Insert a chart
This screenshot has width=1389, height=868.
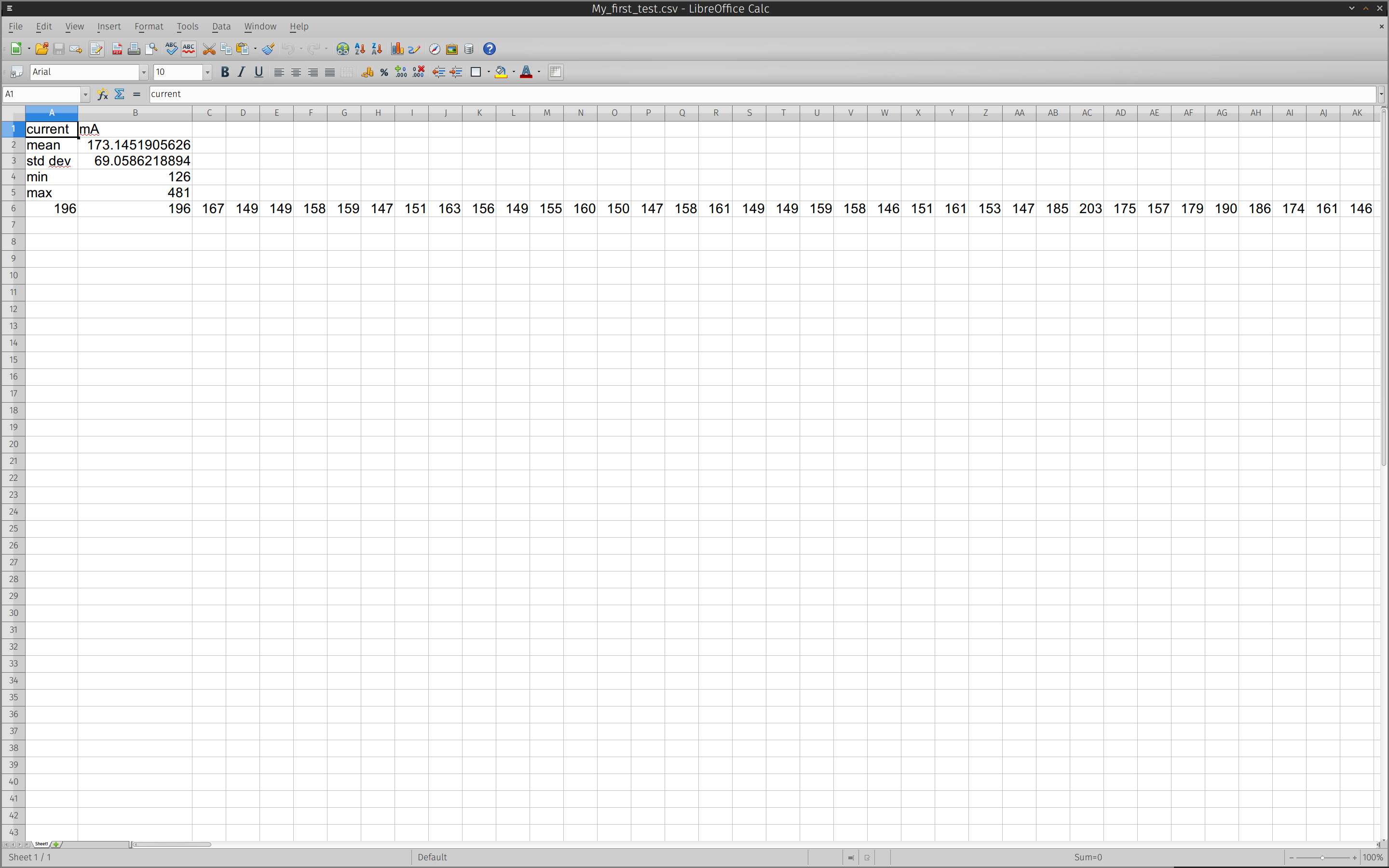(397, 49)
